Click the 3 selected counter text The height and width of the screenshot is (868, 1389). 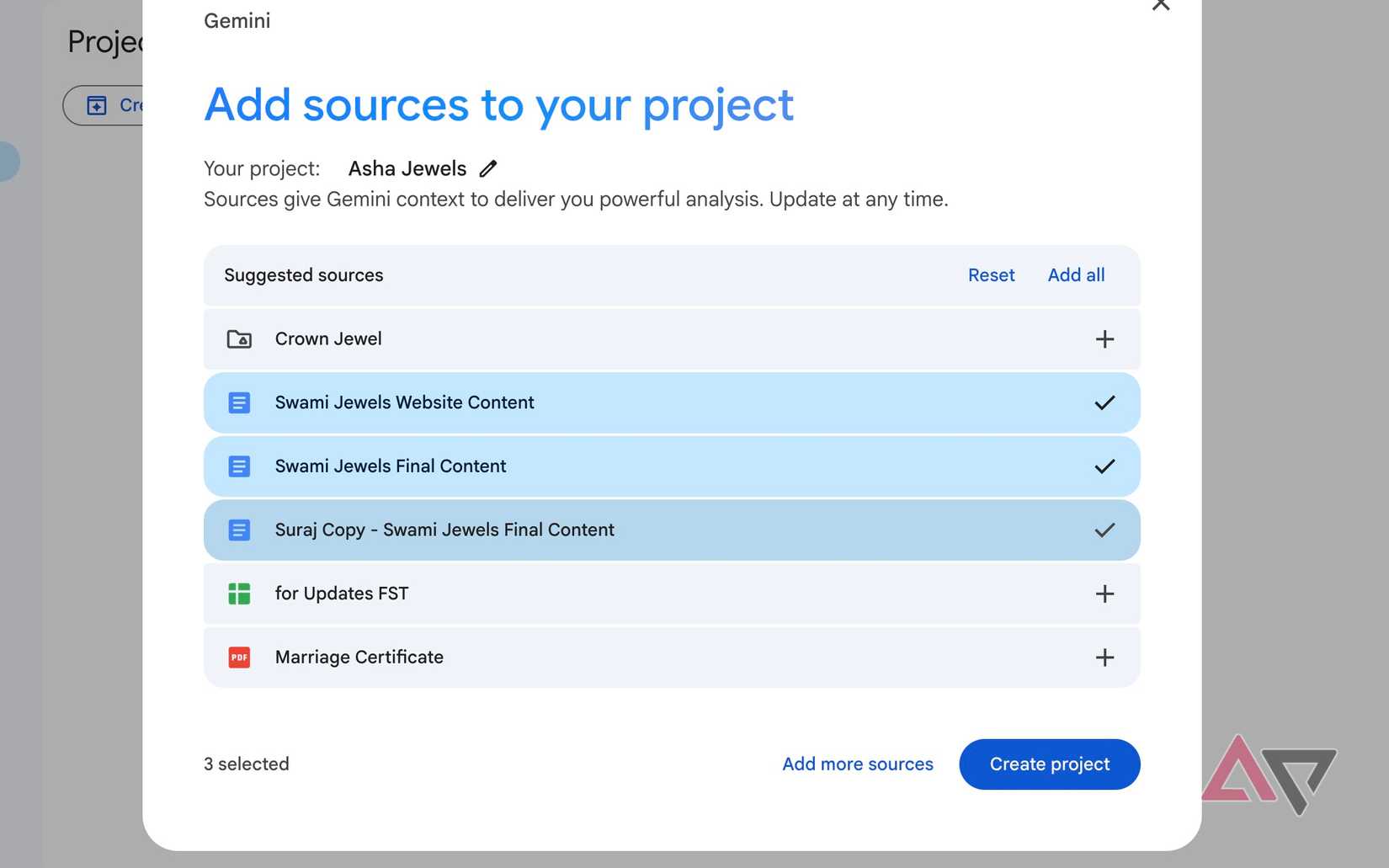(x=247, y=764)
